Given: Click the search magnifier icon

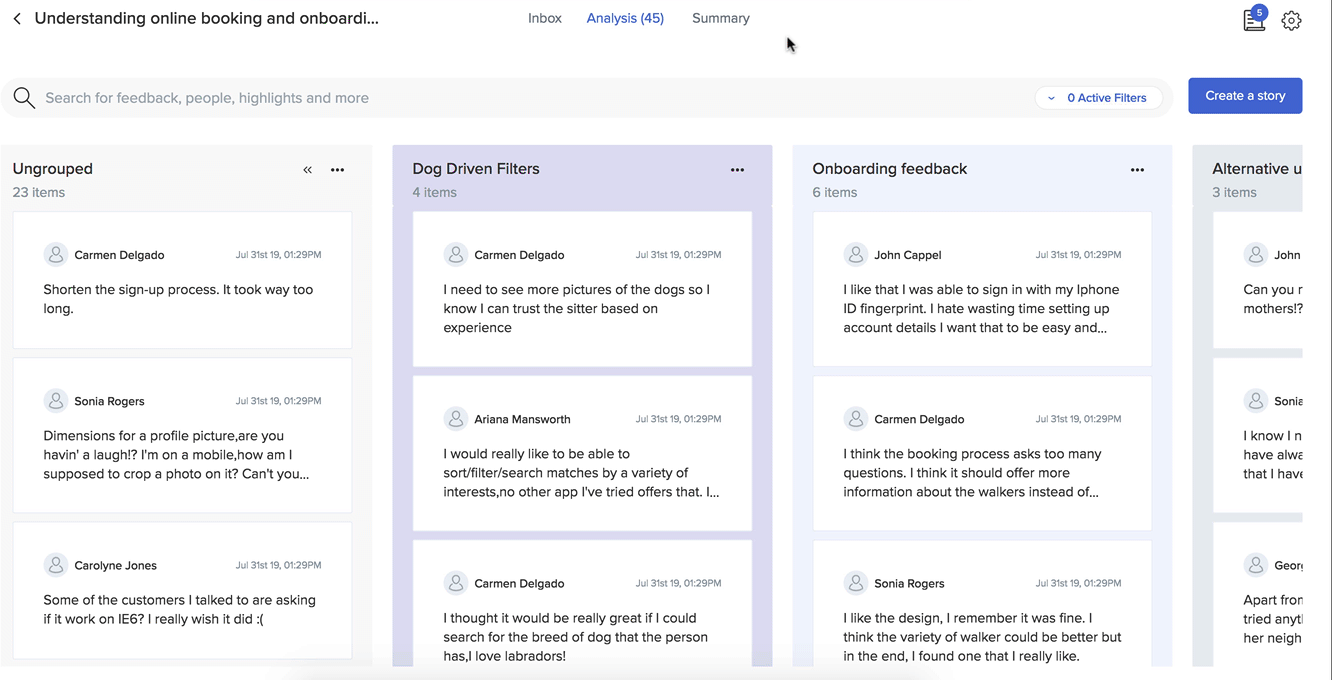Looking at the screenshot, I should pos(24,98).
